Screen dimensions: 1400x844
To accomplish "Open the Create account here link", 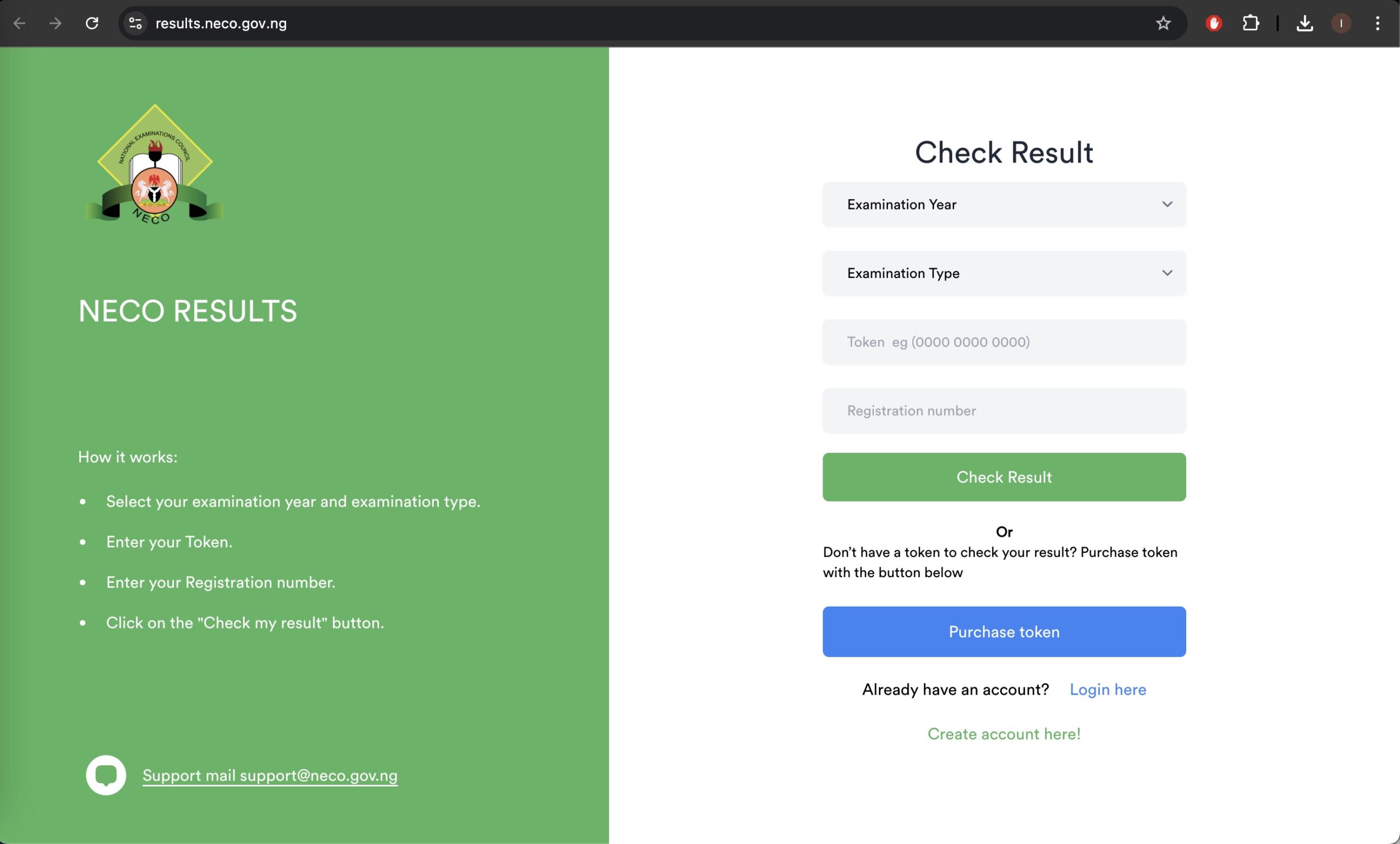I will pos(1004,734).
